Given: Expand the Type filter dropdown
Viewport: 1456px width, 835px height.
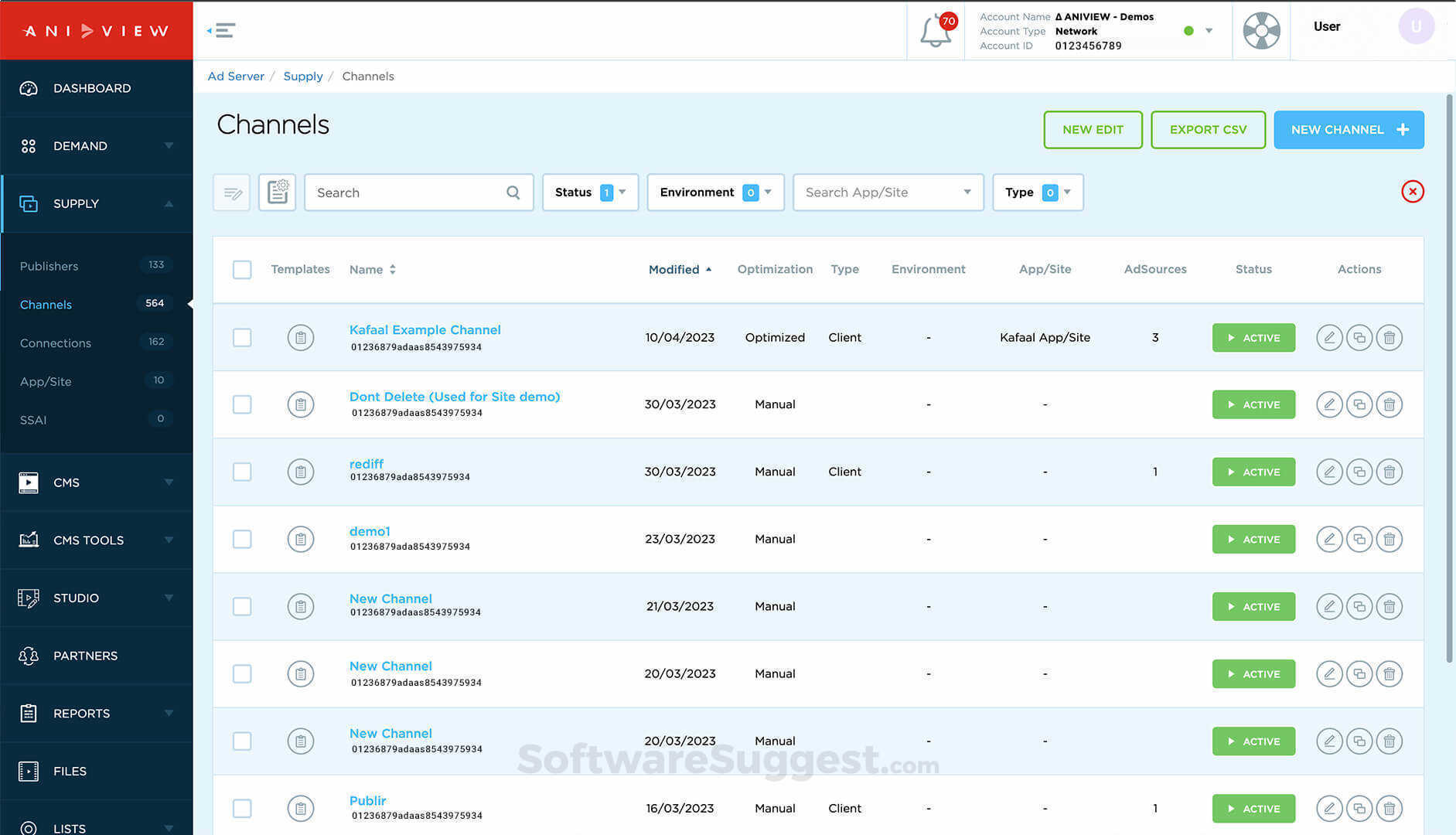Looking at the screenshot, I should tap(1038, 193).
